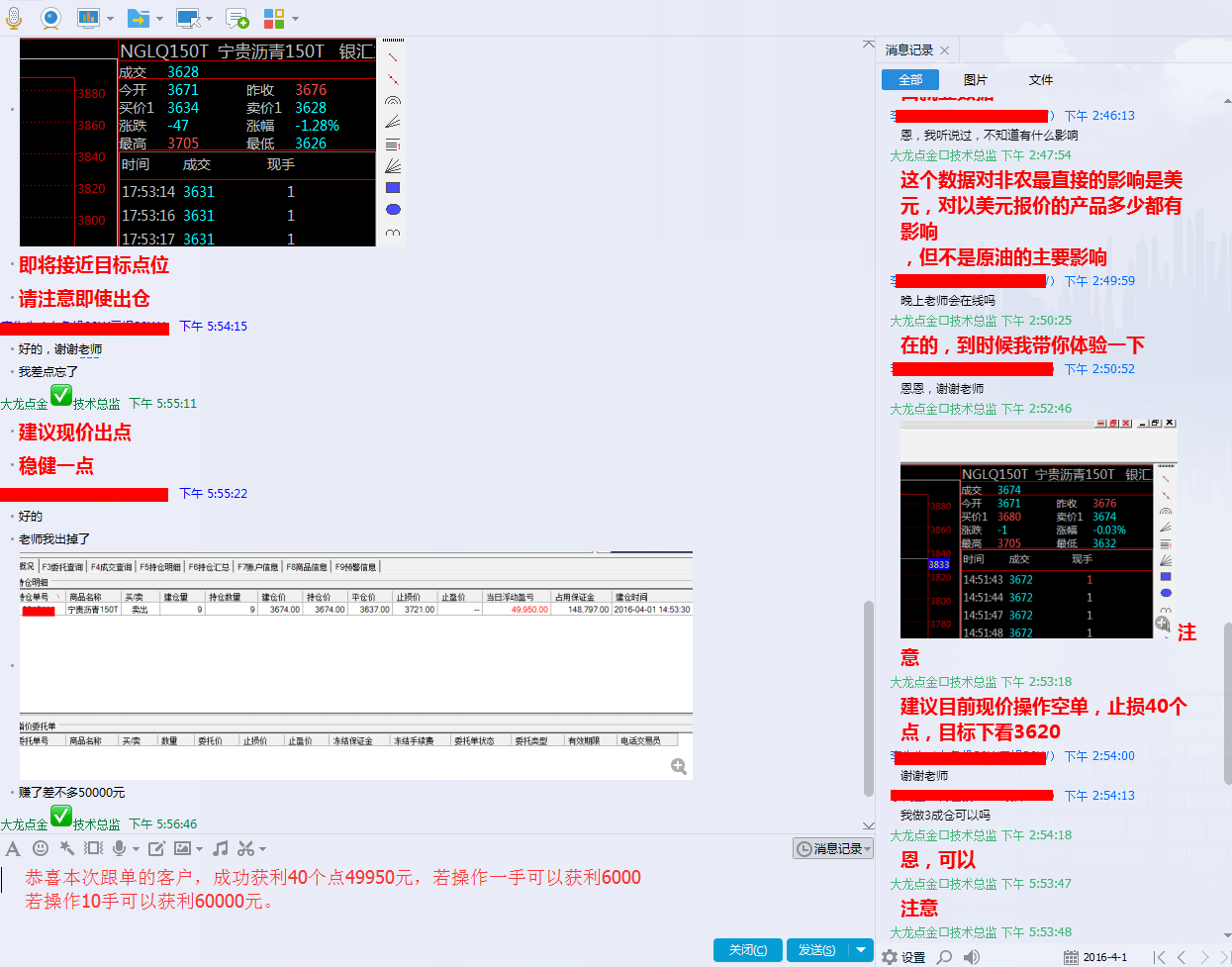Click the speaker icon in history panel

coord(972,957)
